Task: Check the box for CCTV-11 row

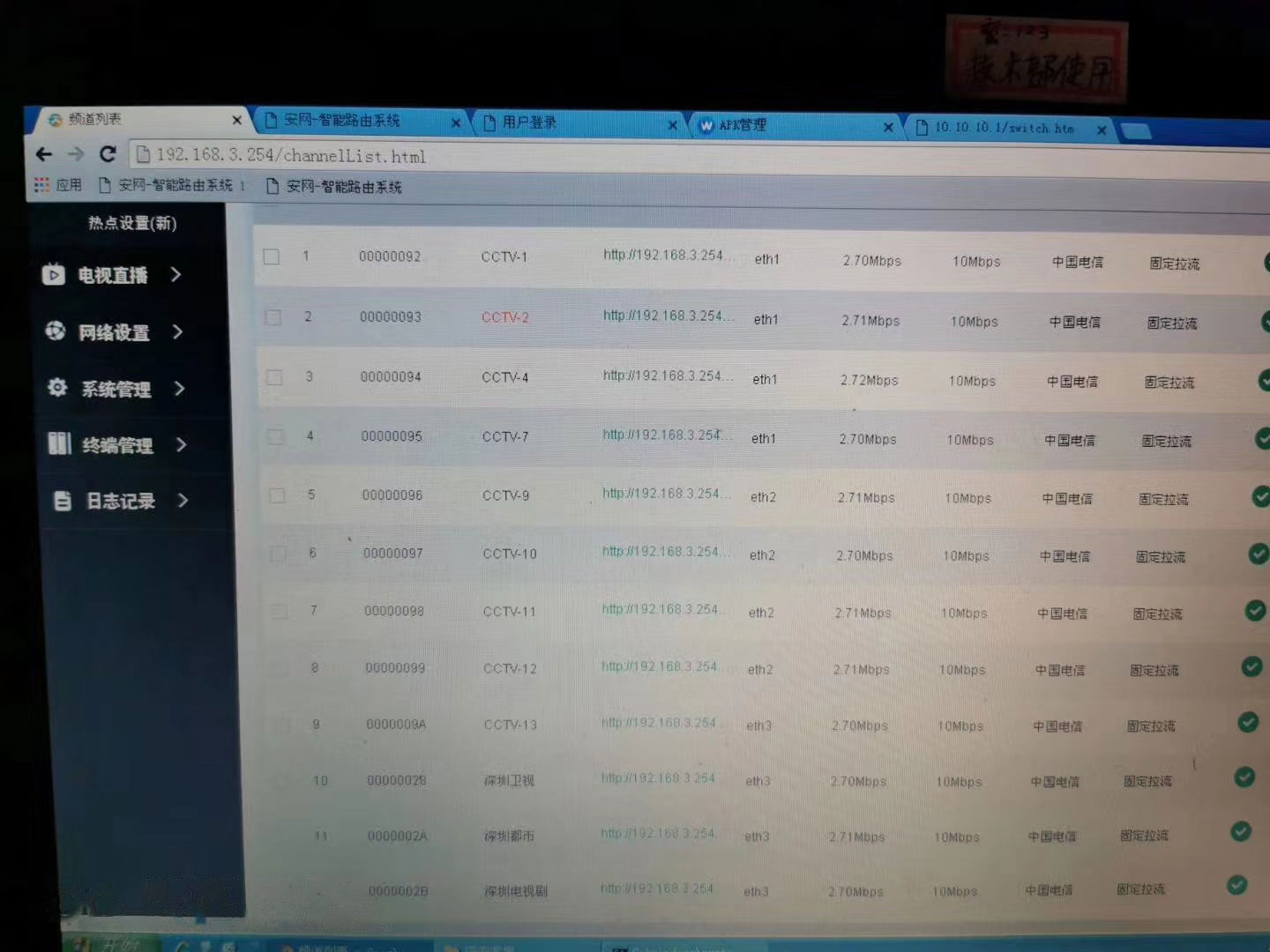Action: 280,611
